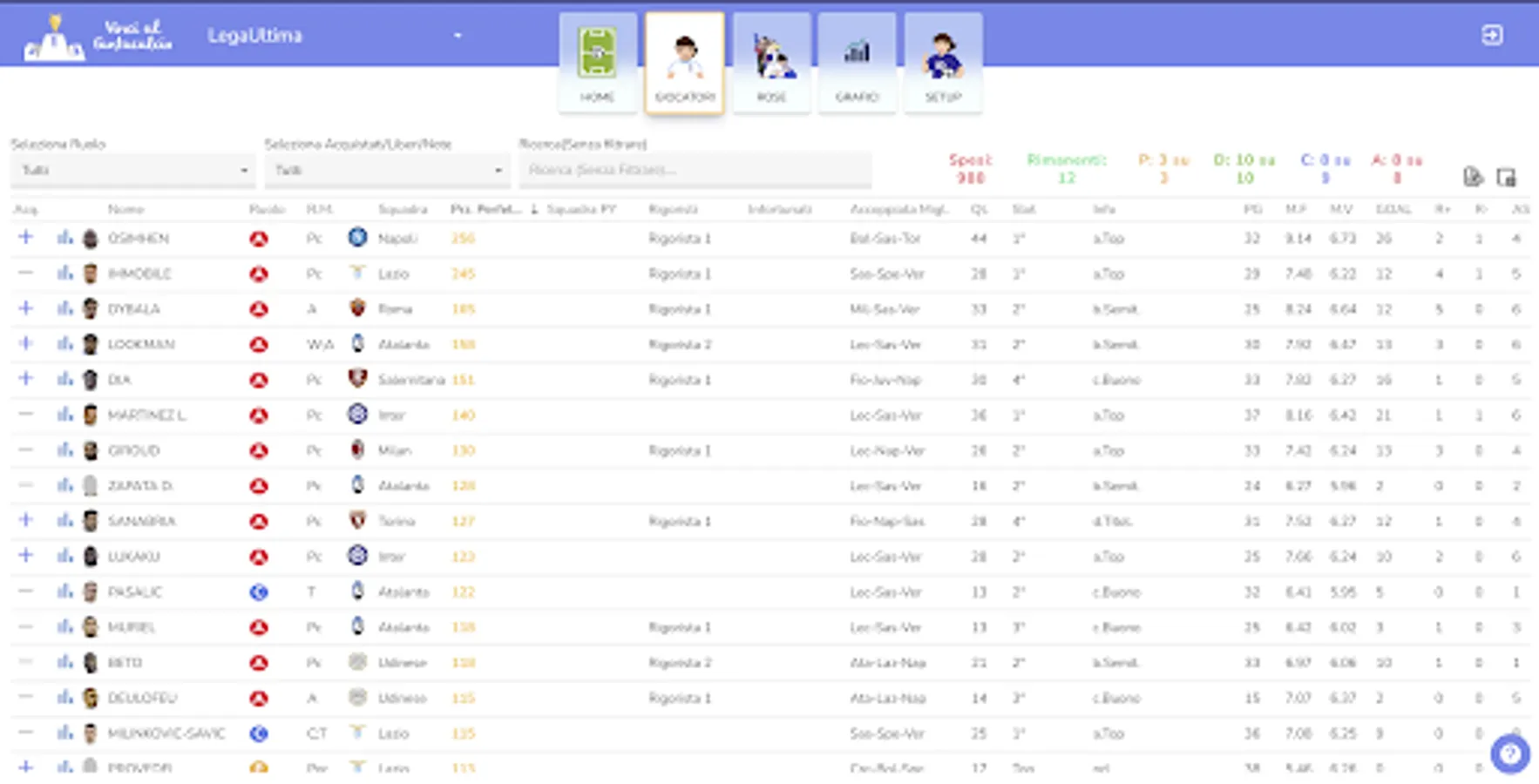Remove MARTINEZ L. with the minus icon
Viewport: 1539px width, 784px height.
pos(25,415)
